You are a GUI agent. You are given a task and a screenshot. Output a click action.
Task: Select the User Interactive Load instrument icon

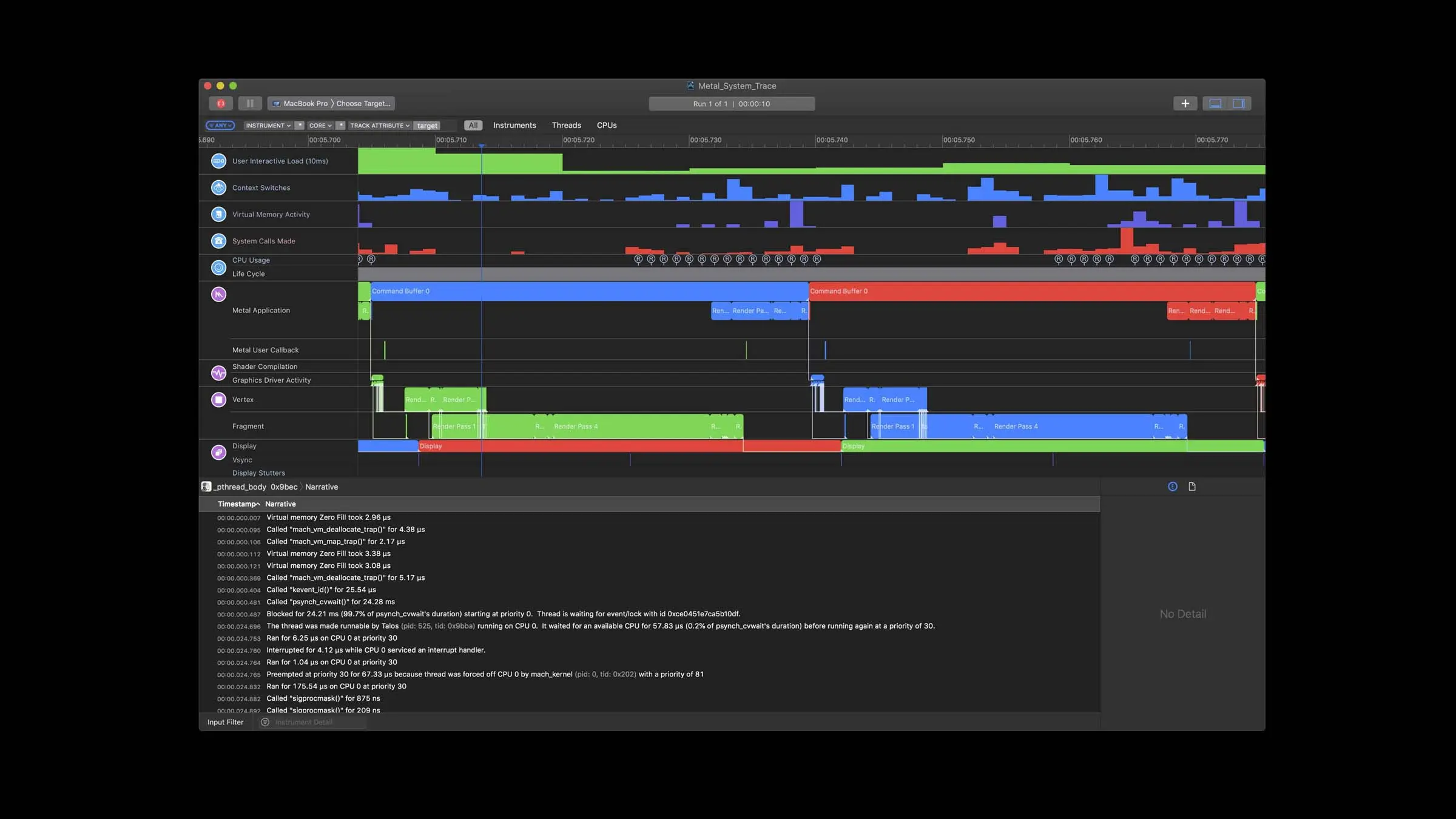tap(218, 161)
